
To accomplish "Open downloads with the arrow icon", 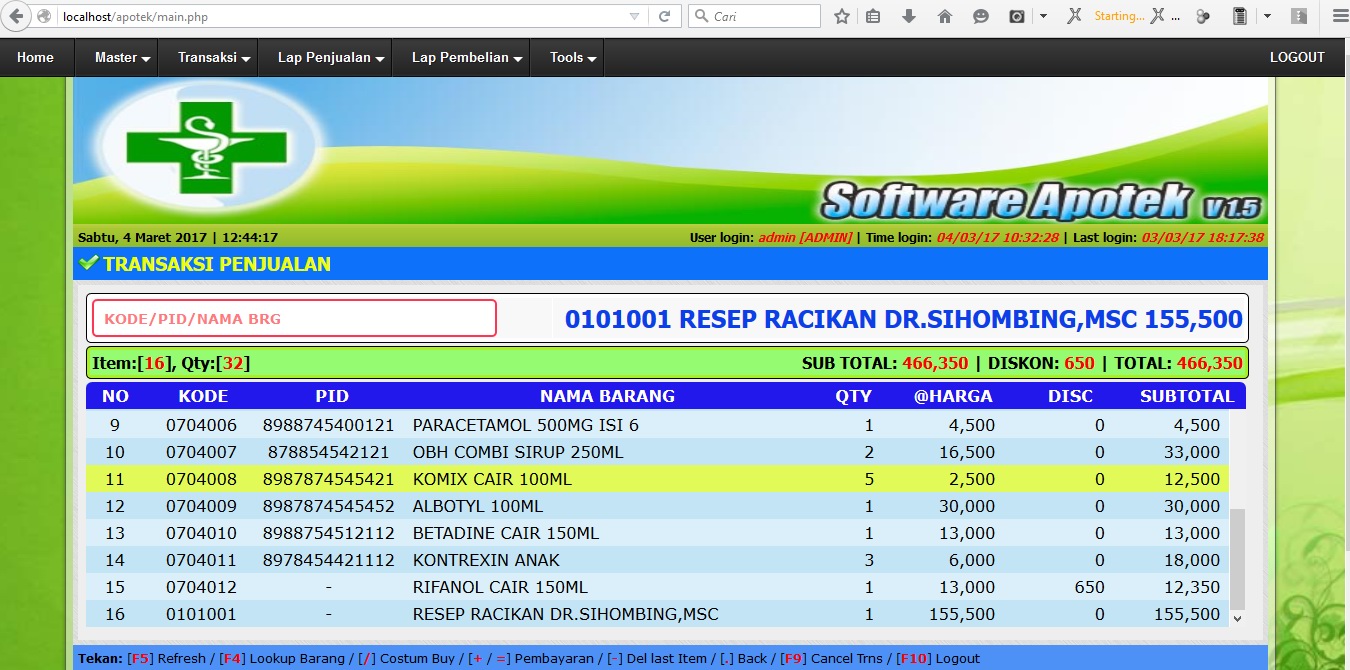I will click(907, 16).
